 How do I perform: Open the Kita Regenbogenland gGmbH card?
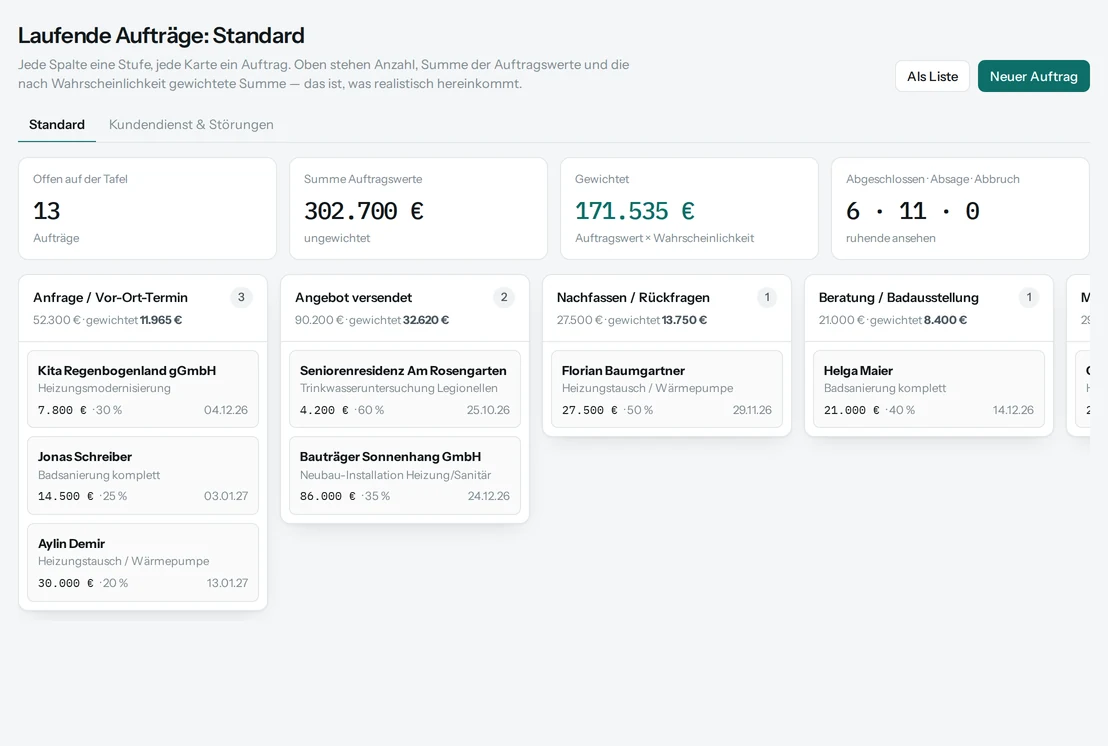coord(143,389)
